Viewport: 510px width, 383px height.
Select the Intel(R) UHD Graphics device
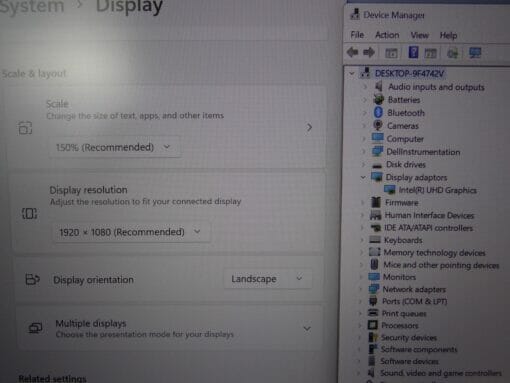pyautogui.click(x=437, y=190)
